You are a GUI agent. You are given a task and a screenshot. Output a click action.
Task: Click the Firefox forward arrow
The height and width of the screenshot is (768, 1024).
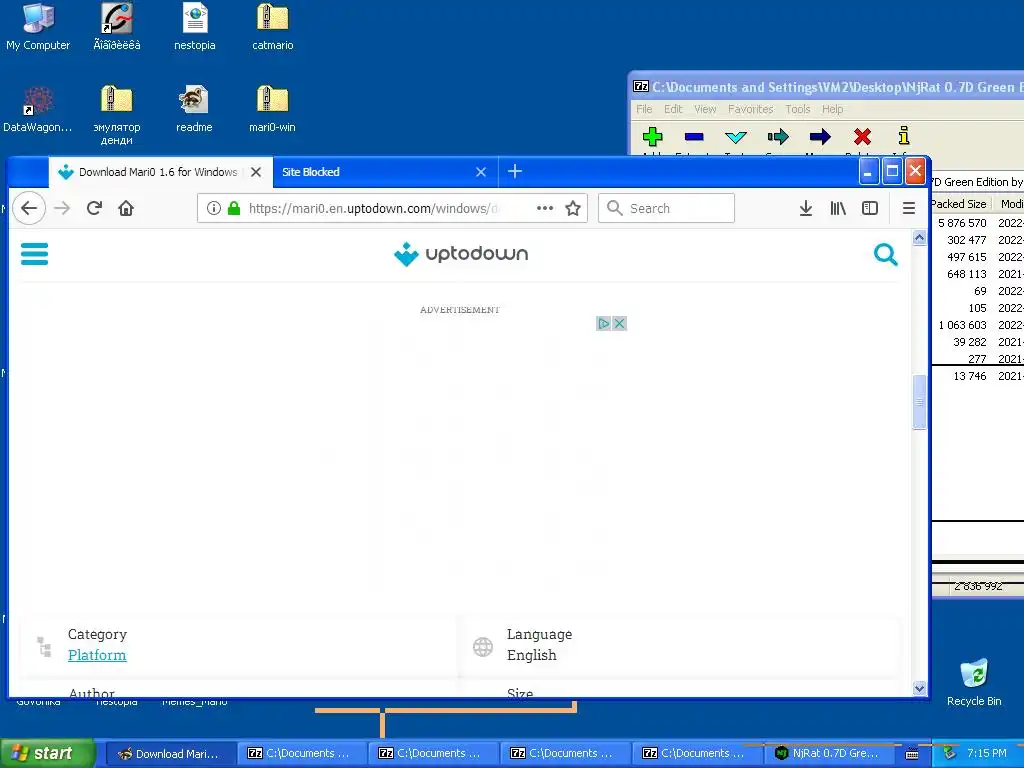click(62, 208)
